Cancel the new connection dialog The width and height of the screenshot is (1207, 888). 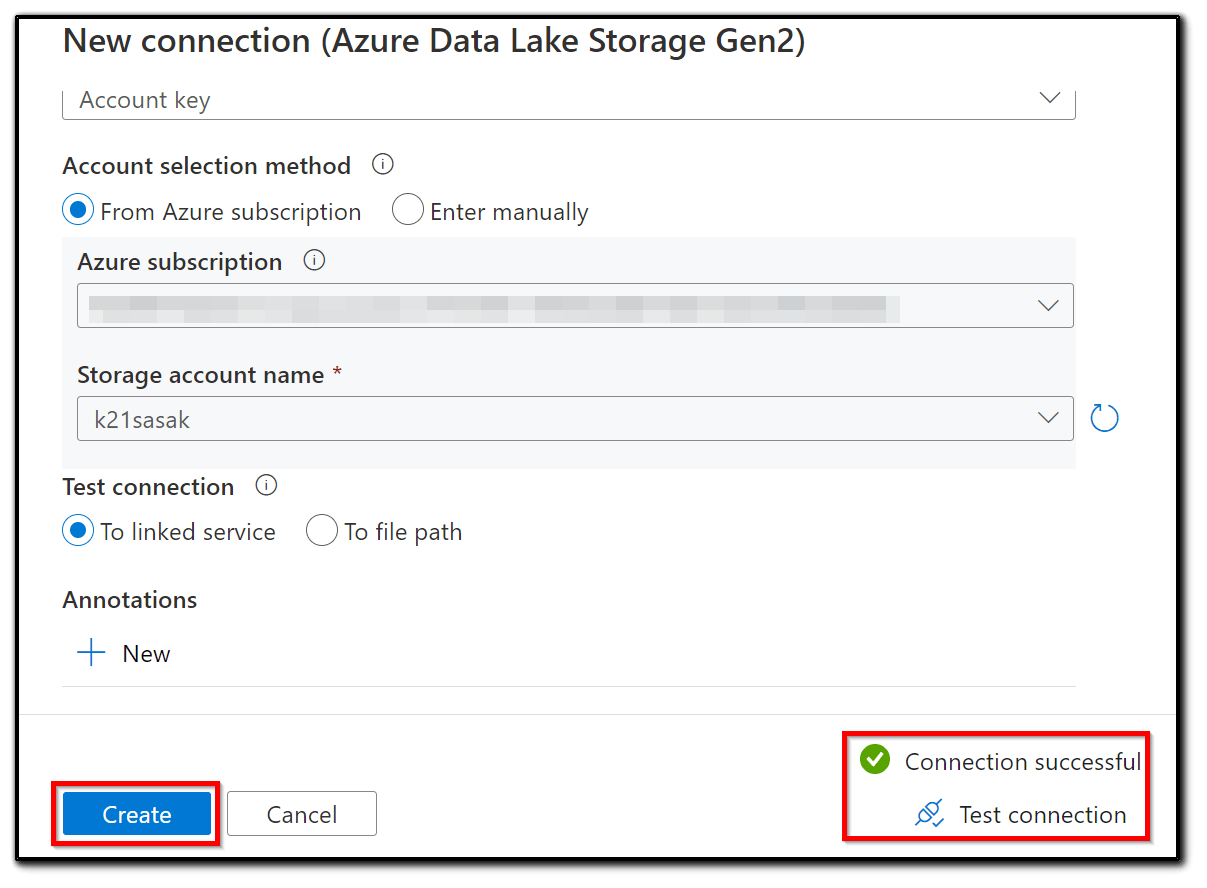click(301, 813)
